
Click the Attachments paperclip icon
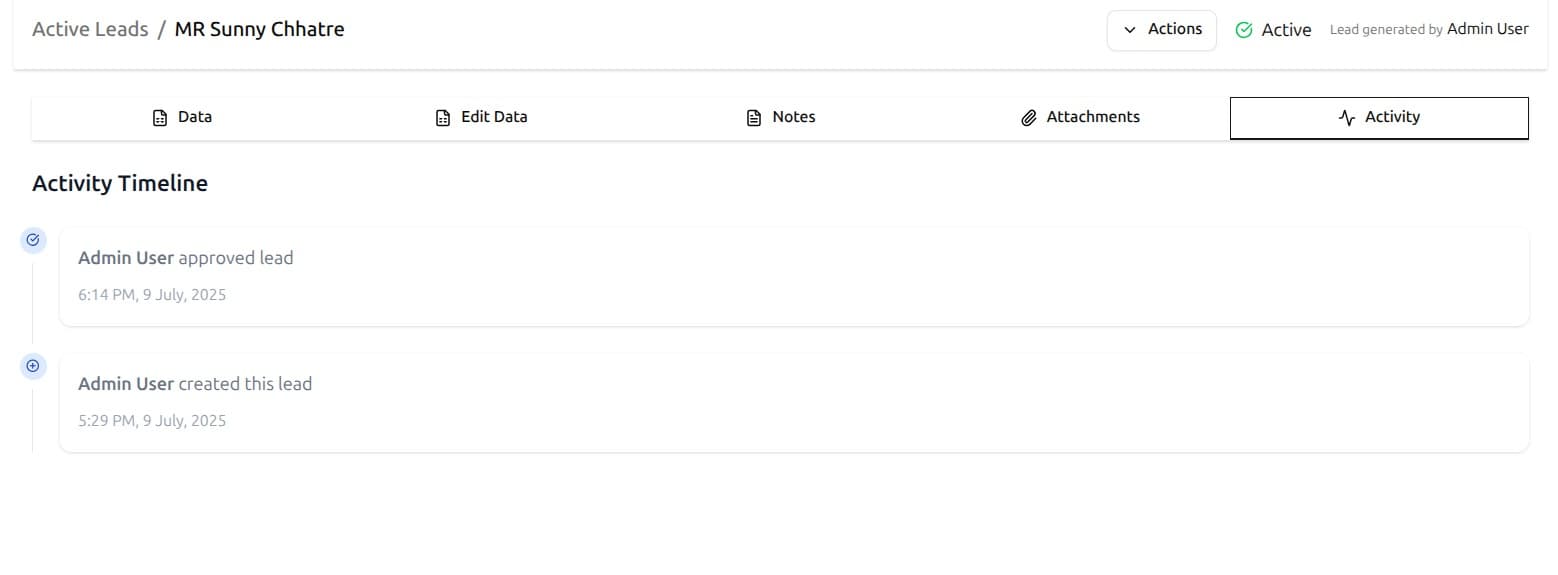1029,118
